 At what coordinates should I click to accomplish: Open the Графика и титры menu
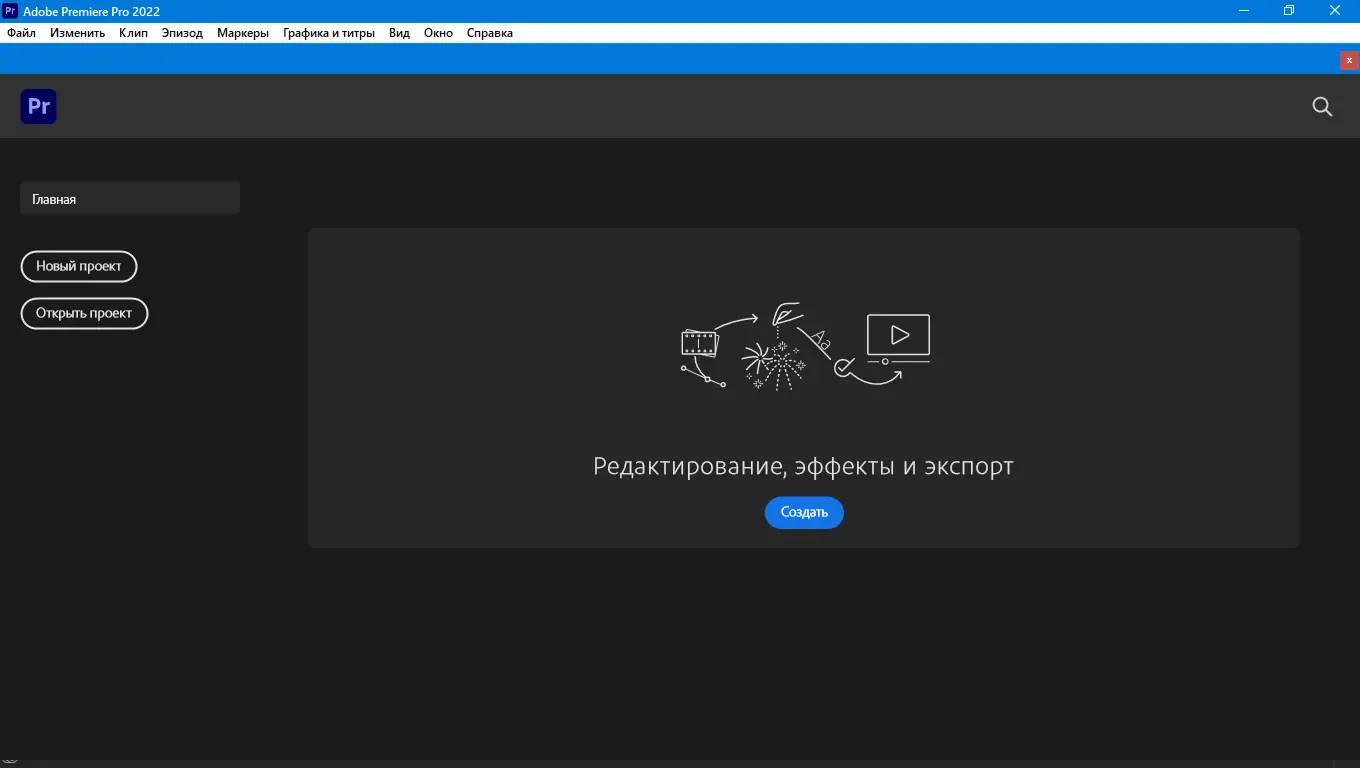coord(329,32)
